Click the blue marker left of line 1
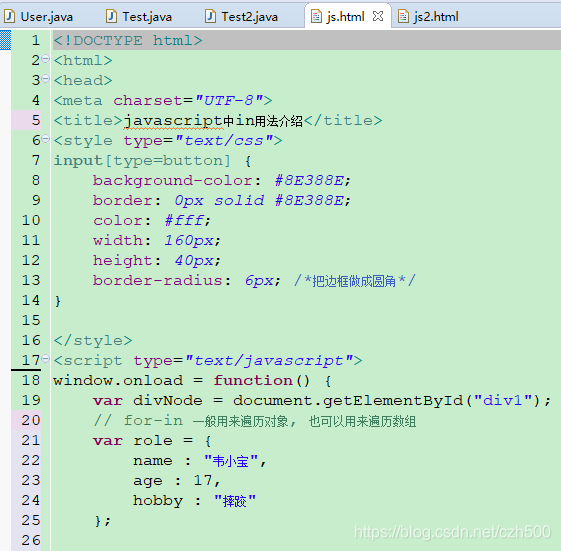 5,40
